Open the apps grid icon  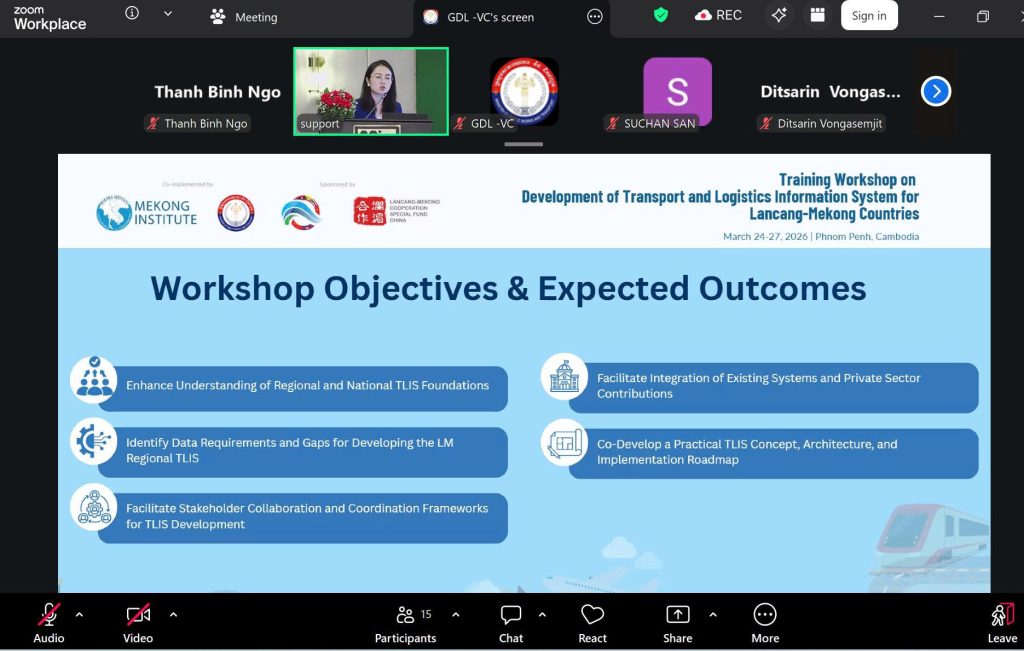click(x=818, y=15)
